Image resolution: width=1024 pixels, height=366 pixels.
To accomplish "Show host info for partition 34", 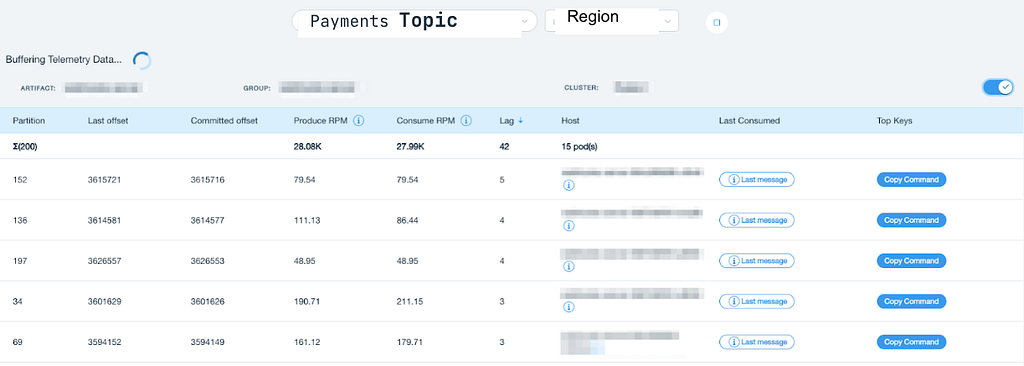I will [568, 307].
